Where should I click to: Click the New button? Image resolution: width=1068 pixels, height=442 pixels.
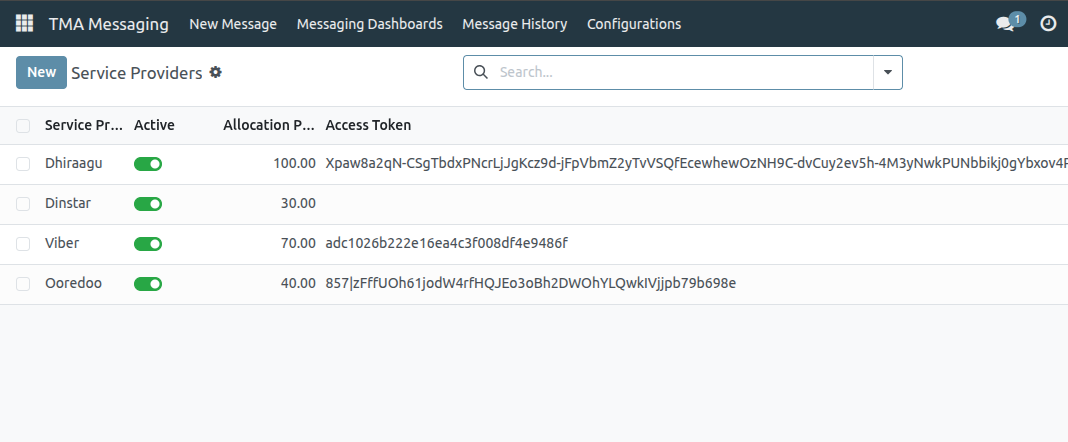(x=41, y=72)
